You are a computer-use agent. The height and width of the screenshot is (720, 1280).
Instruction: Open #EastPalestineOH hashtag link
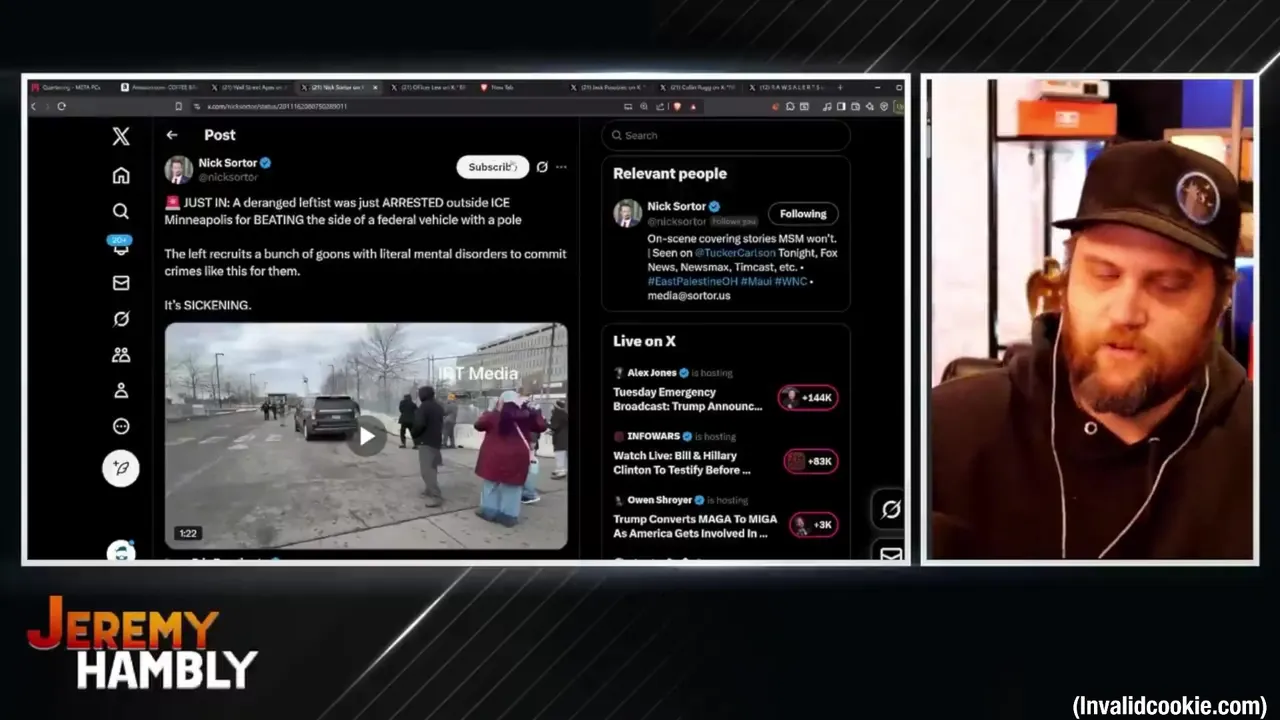[x=692, y=282]
